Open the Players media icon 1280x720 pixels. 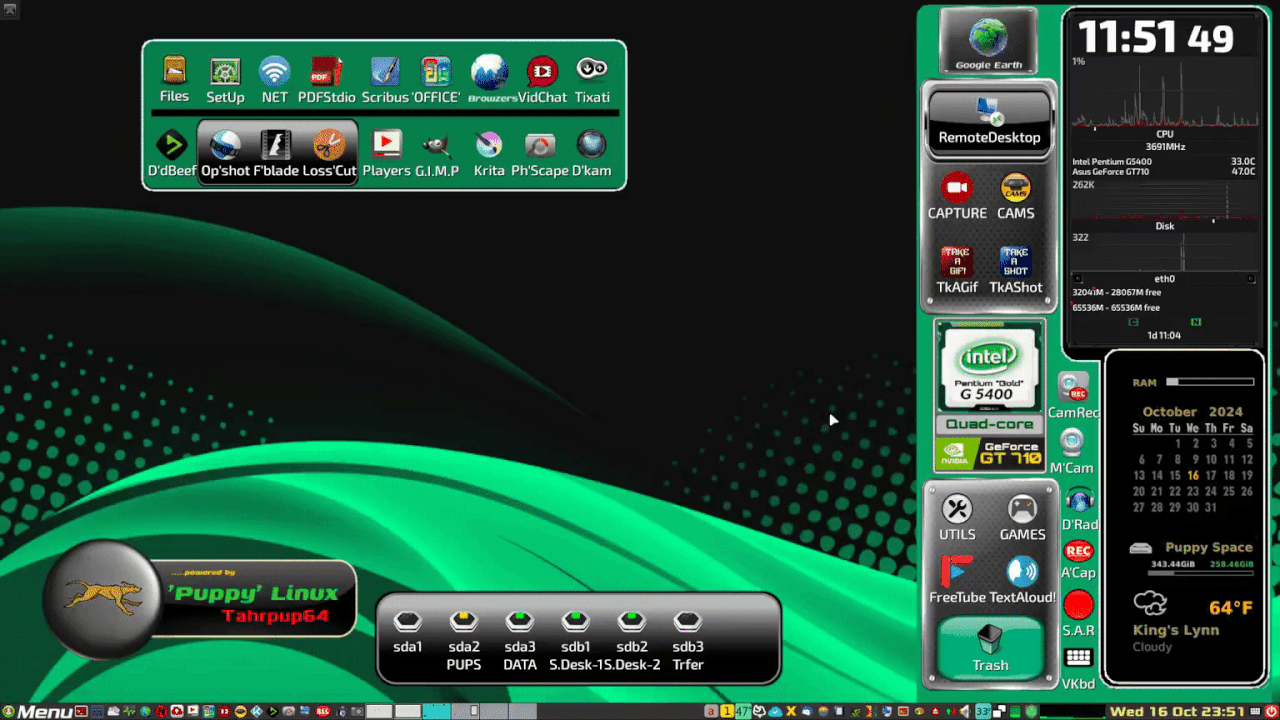tap(386, 145)
